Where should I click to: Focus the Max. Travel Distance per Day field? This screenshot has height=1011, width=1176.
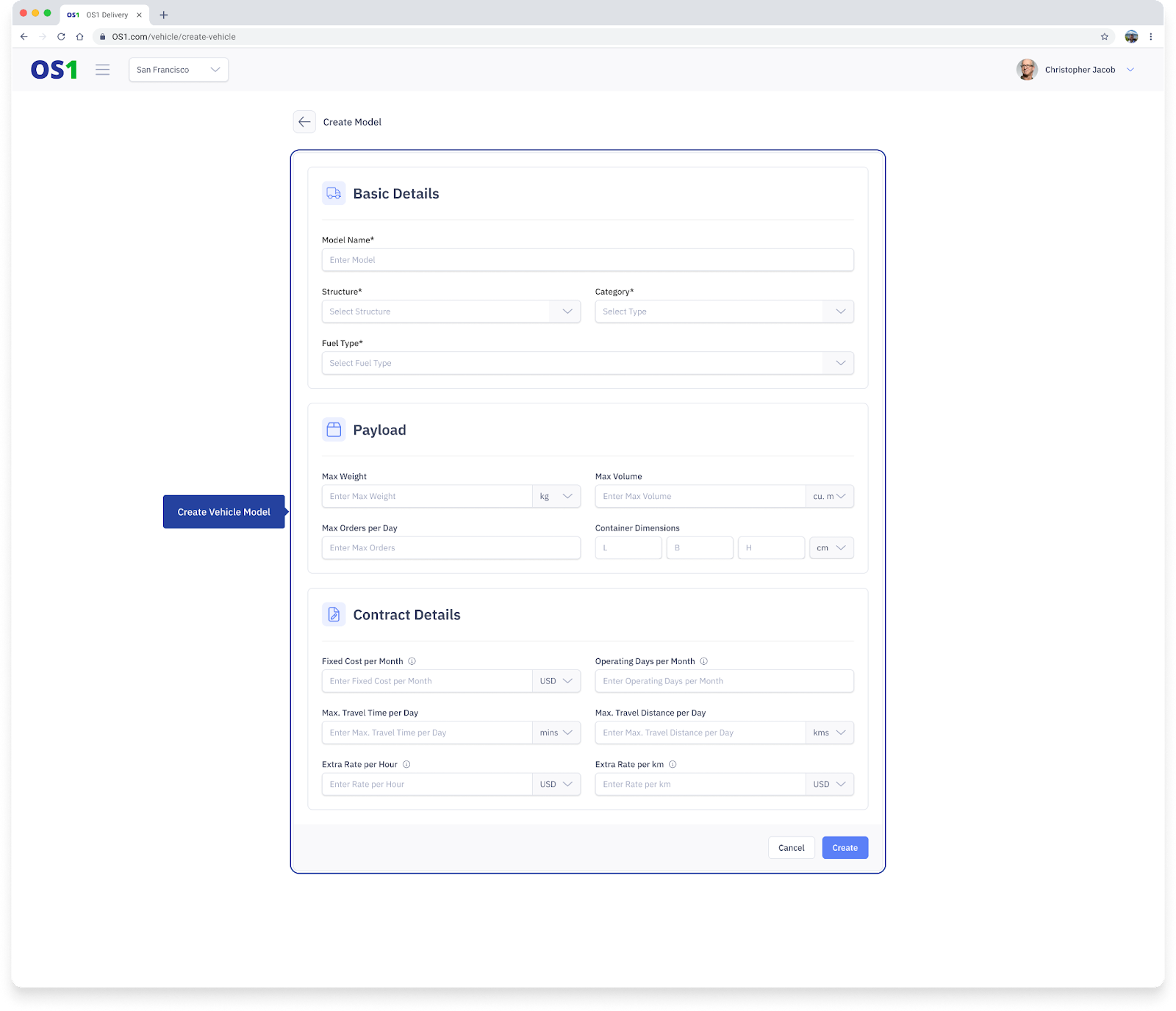click(700, 733)
